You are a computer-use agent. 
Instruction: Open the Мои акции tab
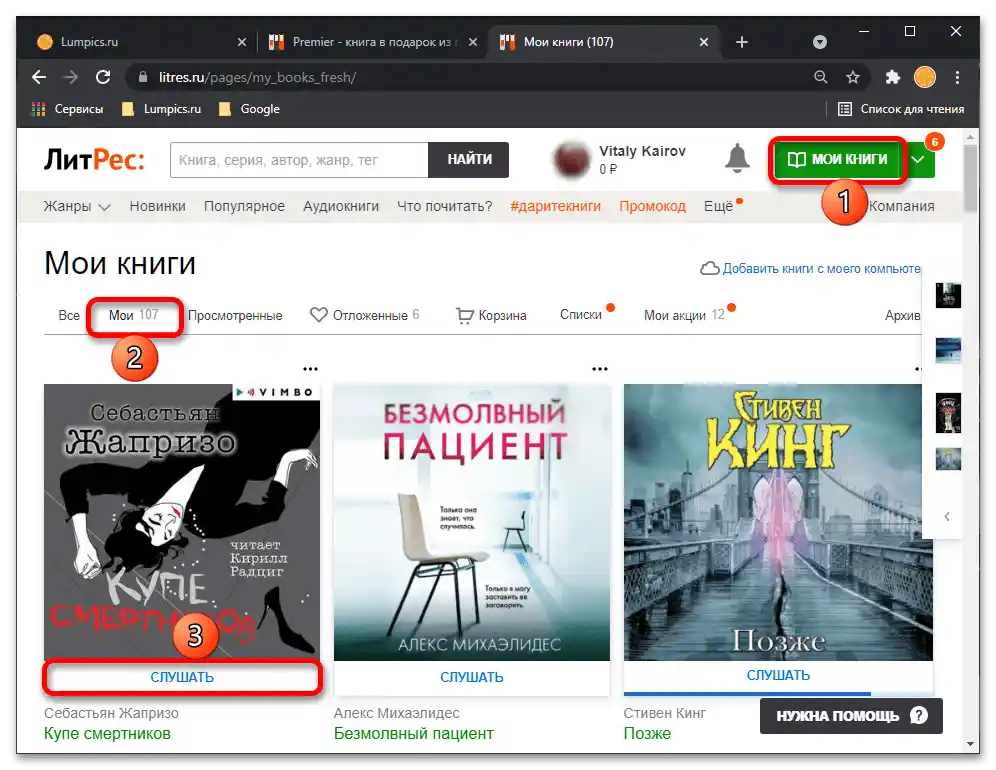(684, 315)
